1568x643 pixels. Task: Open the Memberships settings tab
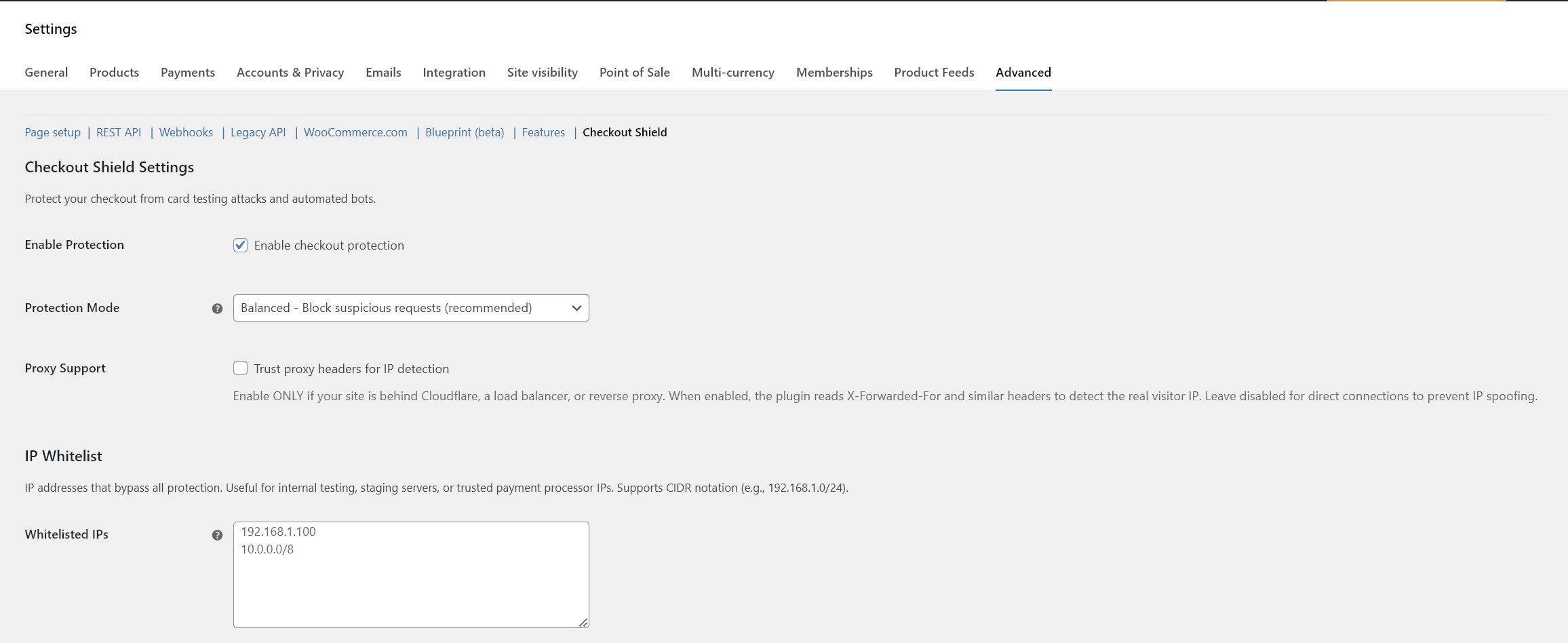tap(834, 73)
